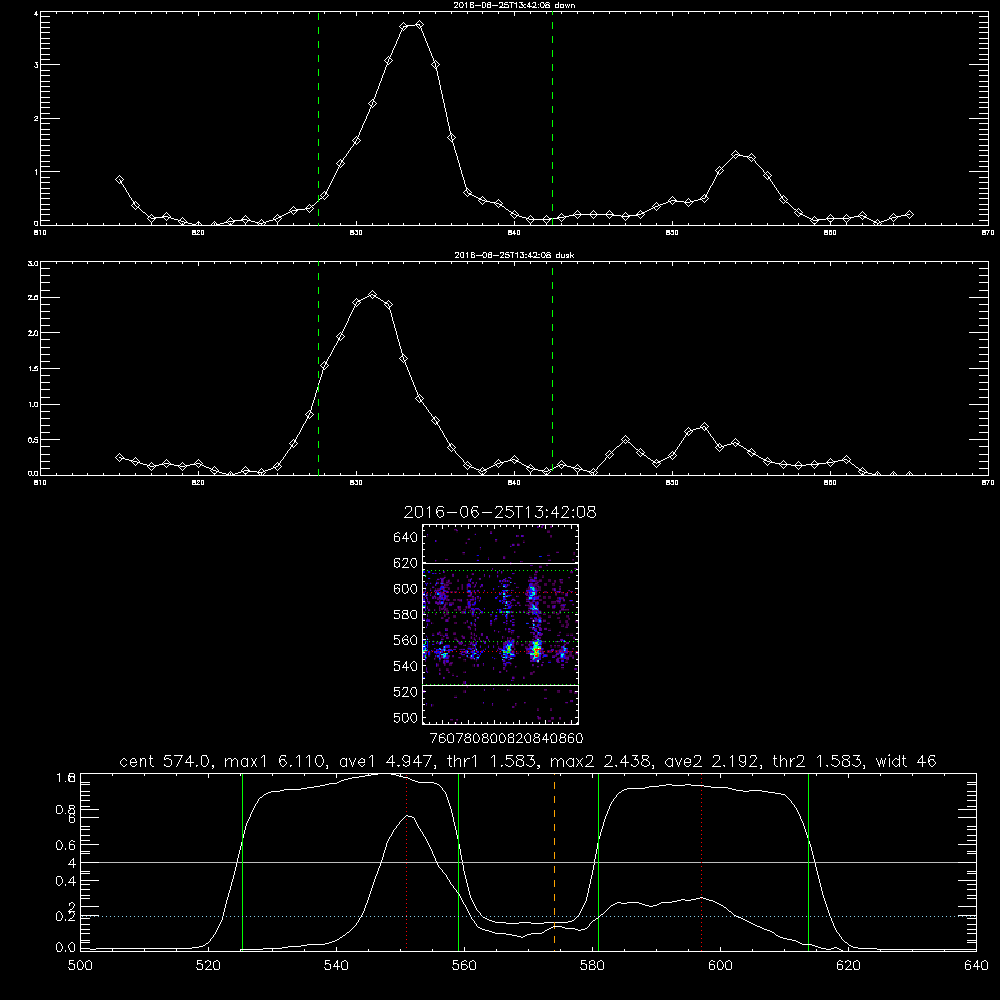Click the '500' label on the heatmap y-axis

tap(406, 718)
